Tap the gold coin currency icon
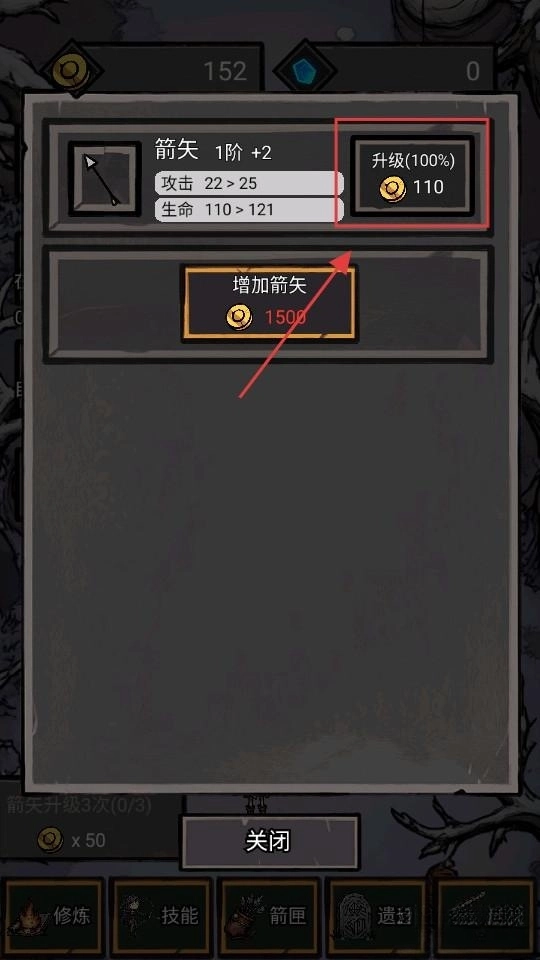The height and width of the screenshot is (960, 540). tap(70, 71)
